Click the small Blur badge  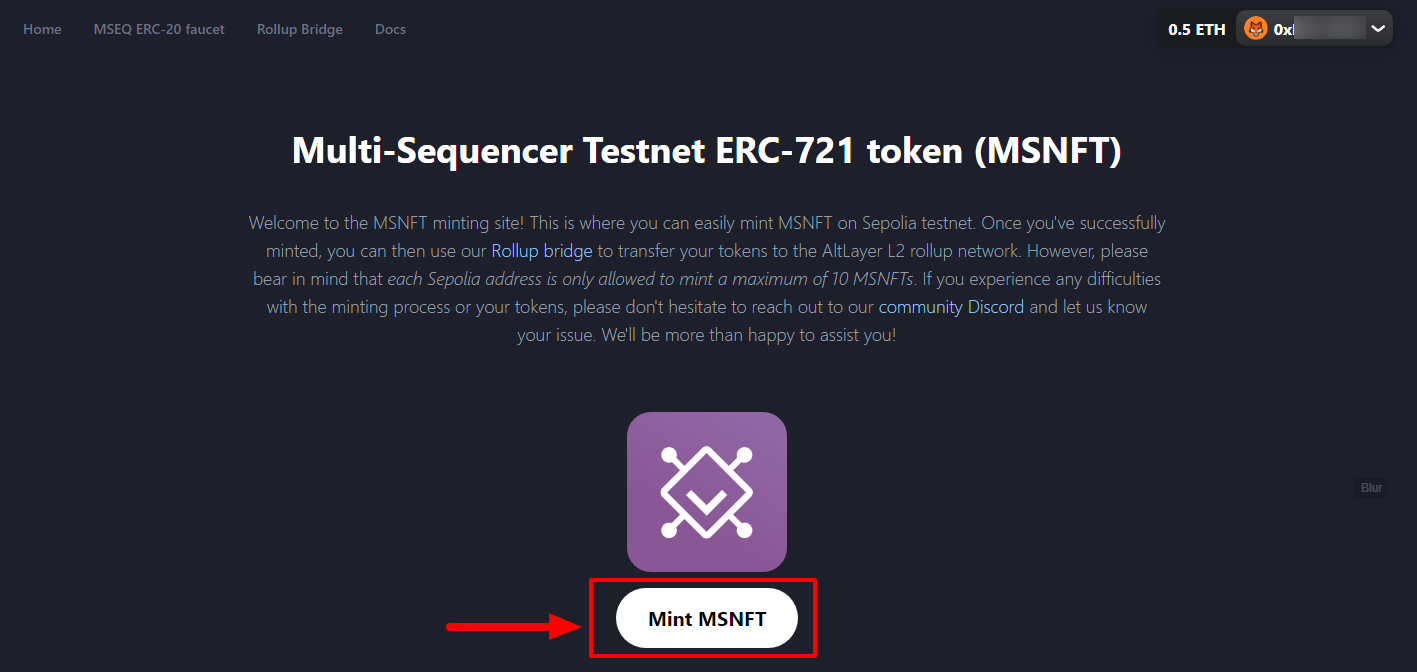(x=1371, y=488)
